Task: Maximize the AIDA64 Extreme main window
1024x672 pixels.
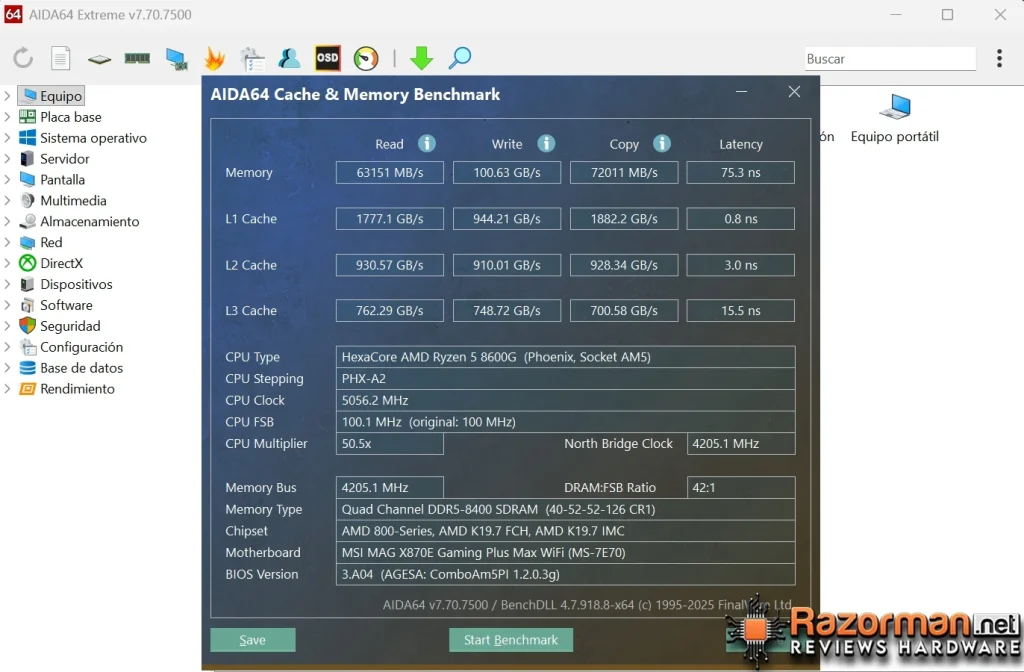Action: (948, 14)
